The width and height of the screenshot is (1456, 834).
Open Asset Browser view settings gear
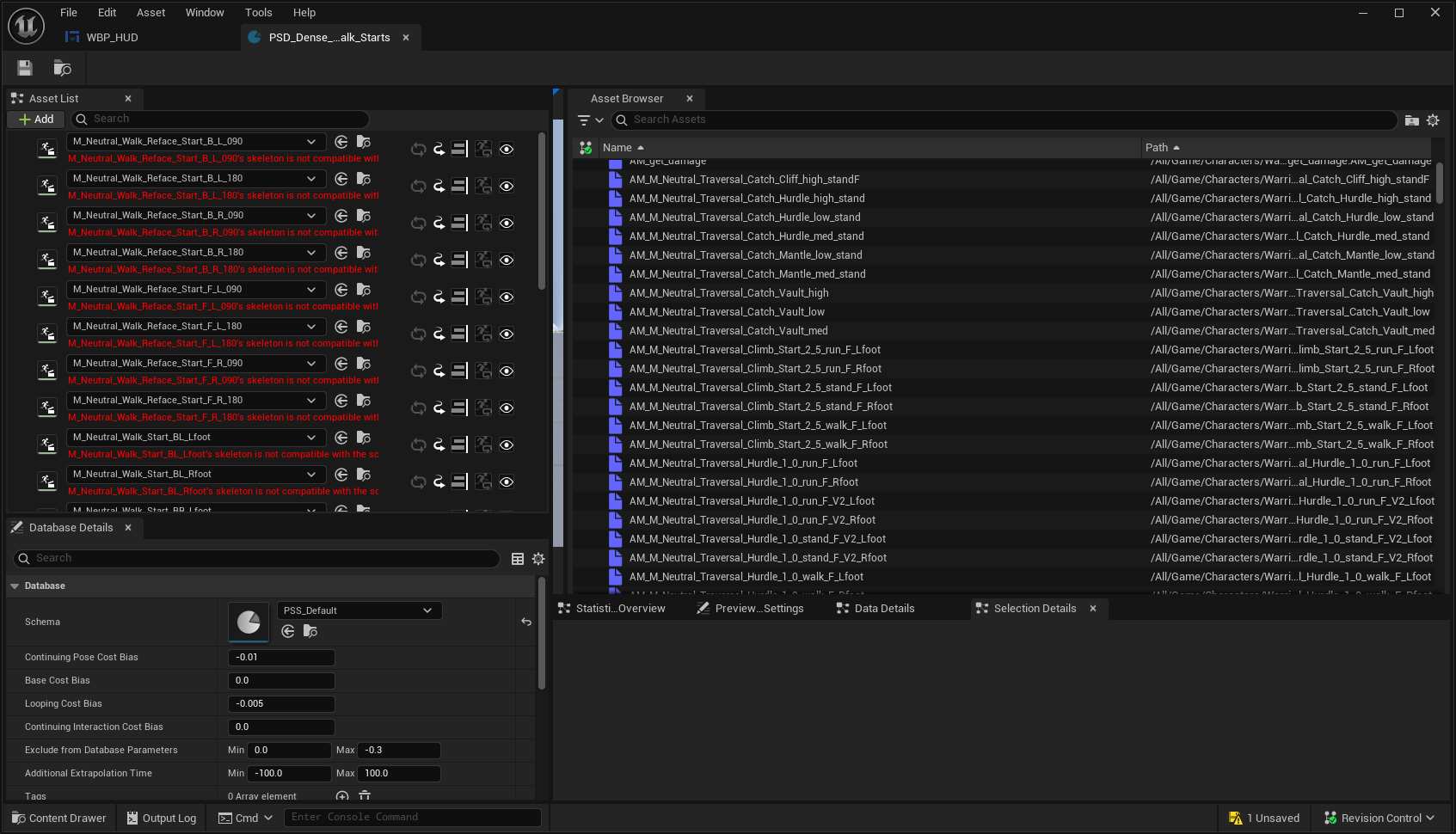(x=1433, y=120)
